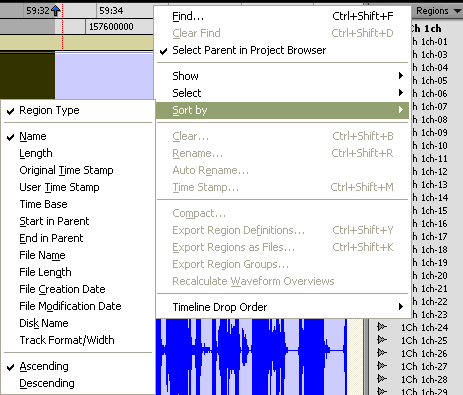463x395 pixels.
Task: Select region 1ch-16 in Regions list
Action: coord(430,224)
